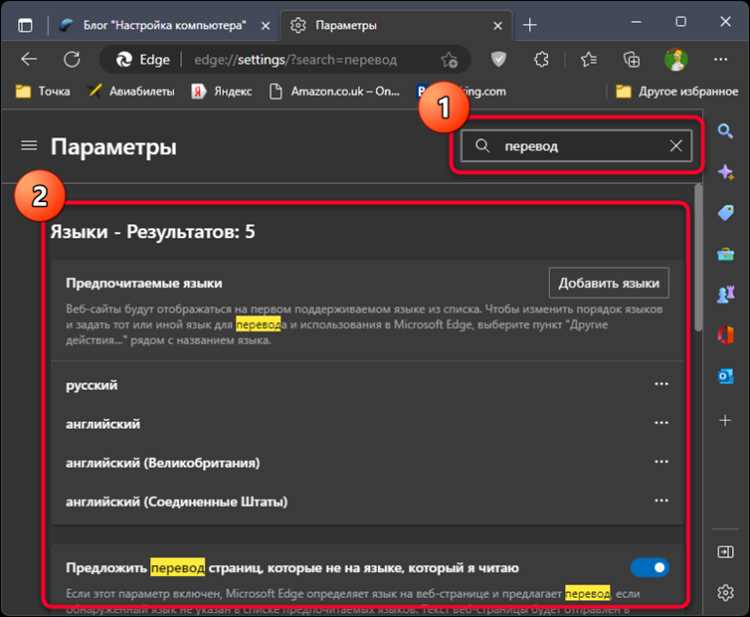Open the Extensions puzzle icon
The width and height of the screenshot is (750, 617).
(x=541, y=59)
